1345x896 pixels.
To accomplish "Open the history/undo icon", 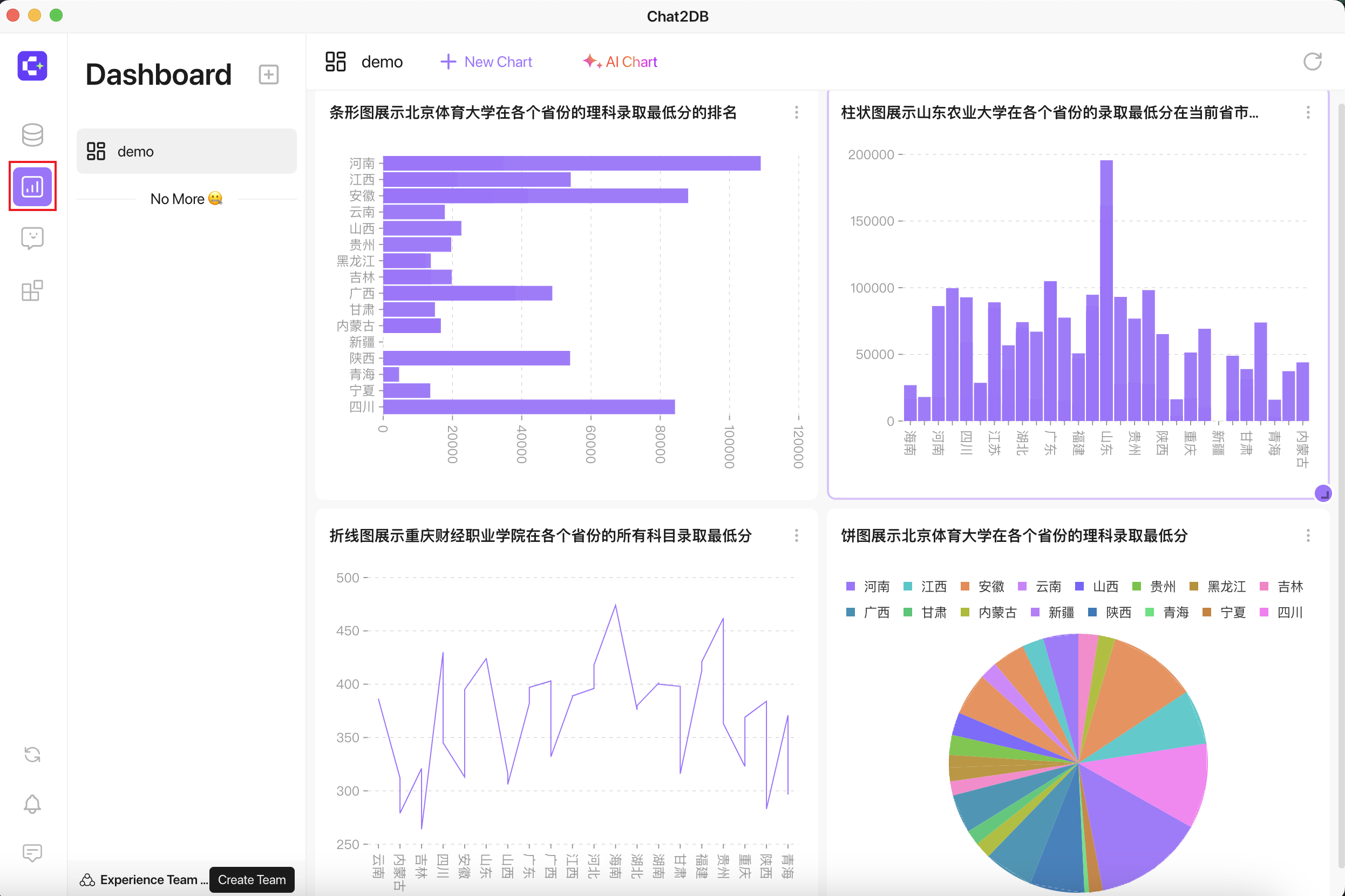I will point(31,754).
